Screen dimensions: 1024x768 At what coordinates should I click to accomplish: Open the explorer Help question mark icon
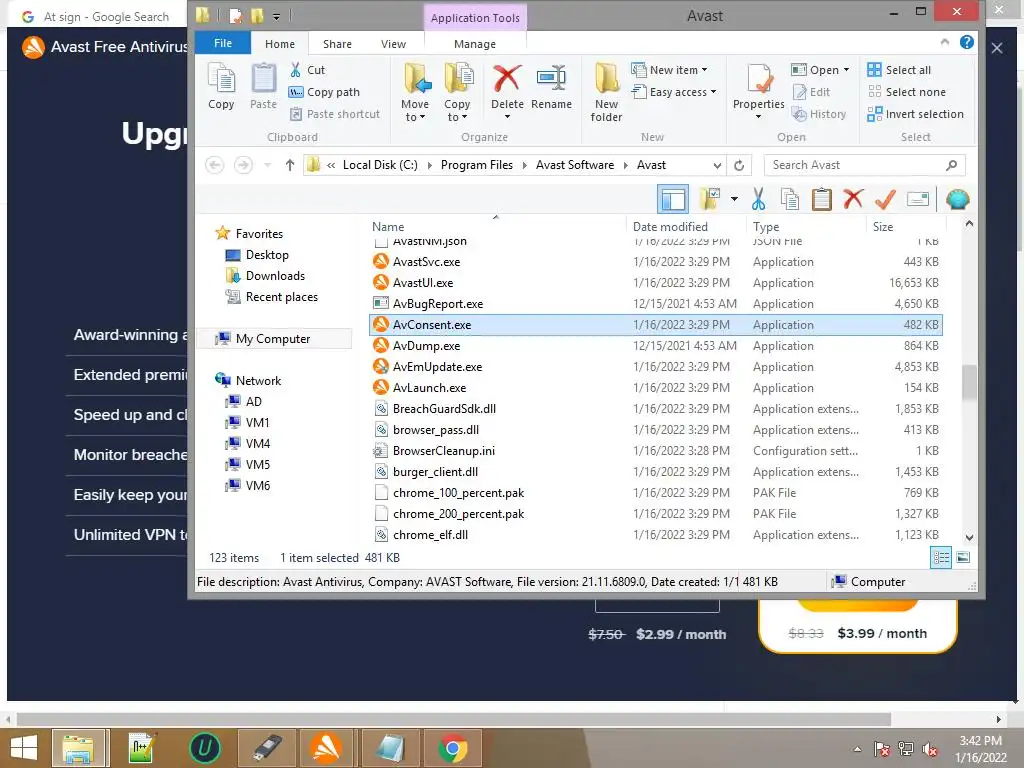point(967,42)
